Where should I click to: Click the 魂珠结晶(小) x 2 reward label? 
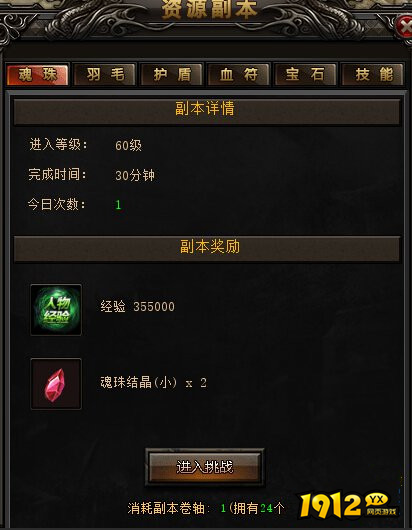[153, 383]
